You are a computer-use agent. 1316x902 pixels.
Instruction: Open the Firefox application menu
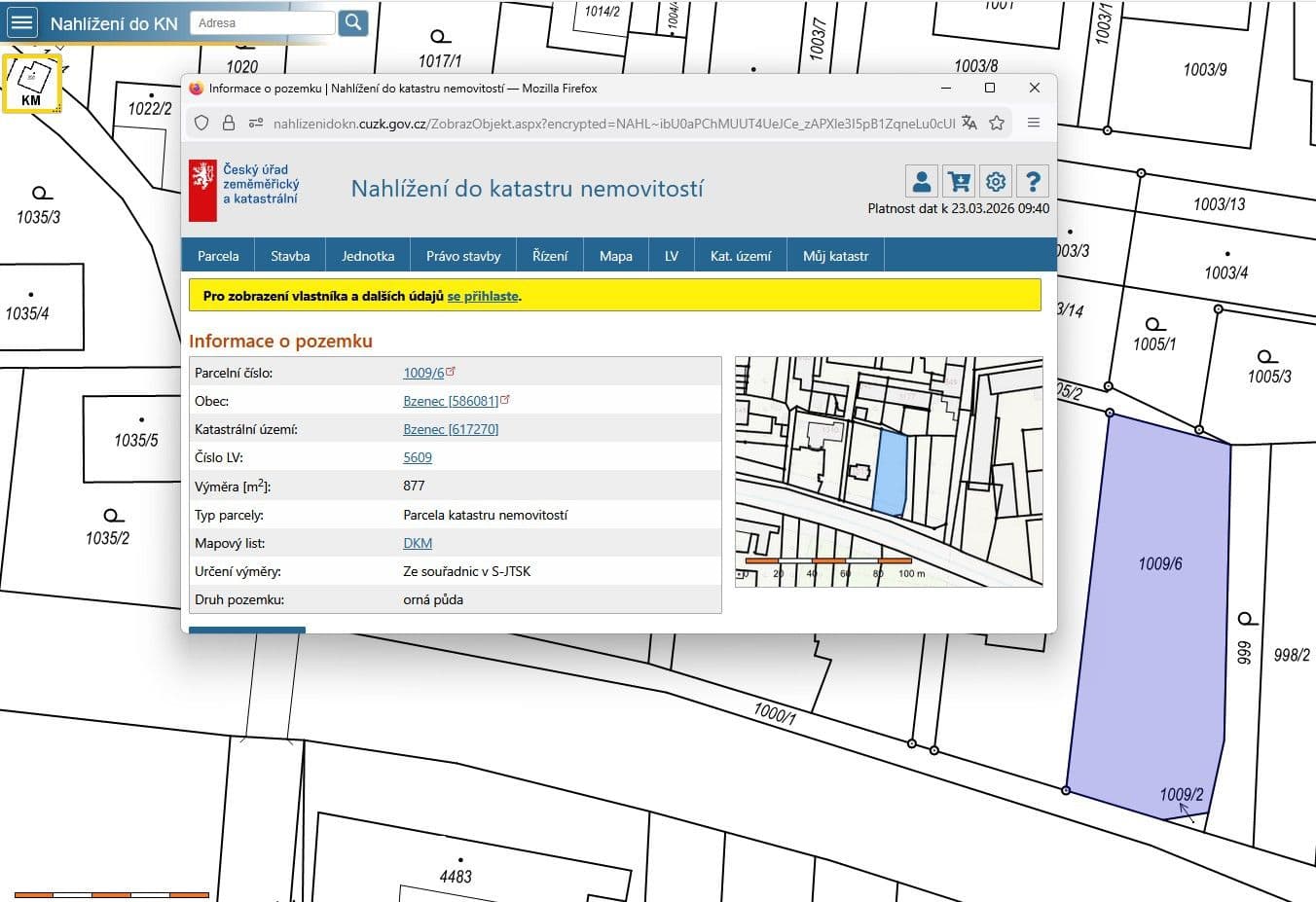1034,124
